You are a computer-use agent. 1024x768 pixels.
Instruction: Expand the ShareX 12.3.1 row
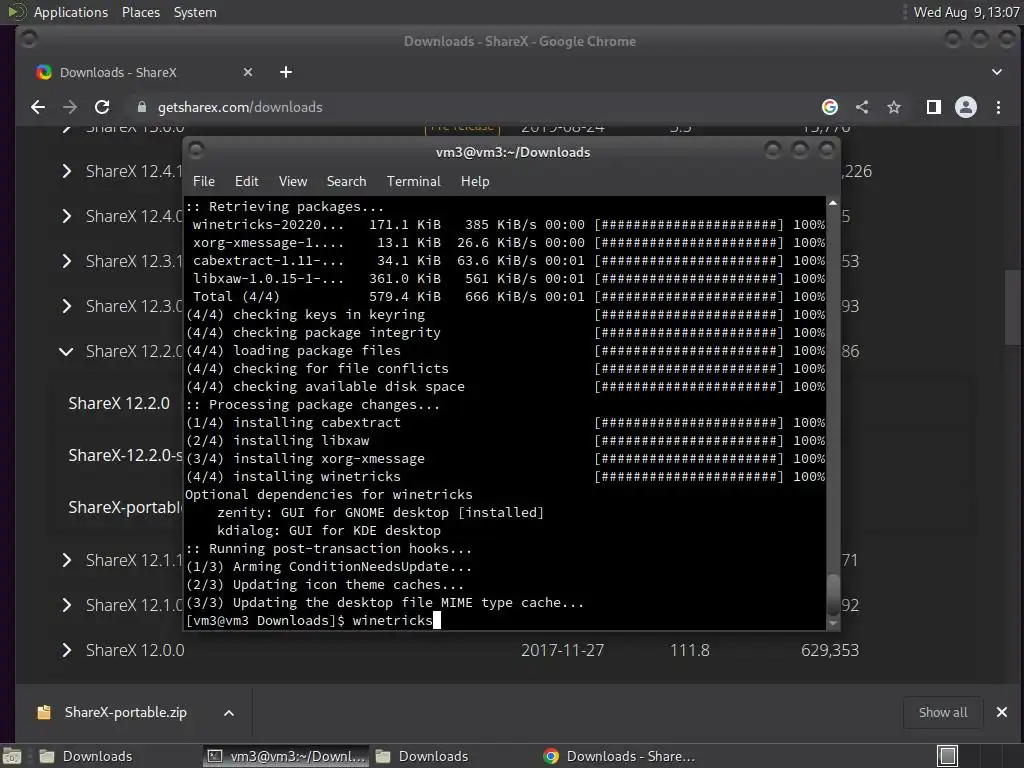67,261
